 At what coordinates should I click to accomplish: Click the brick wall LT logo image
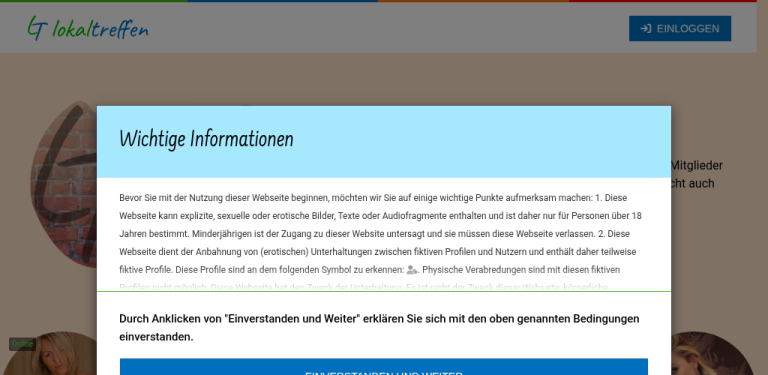pyautogui.click(x=64, y=184)
